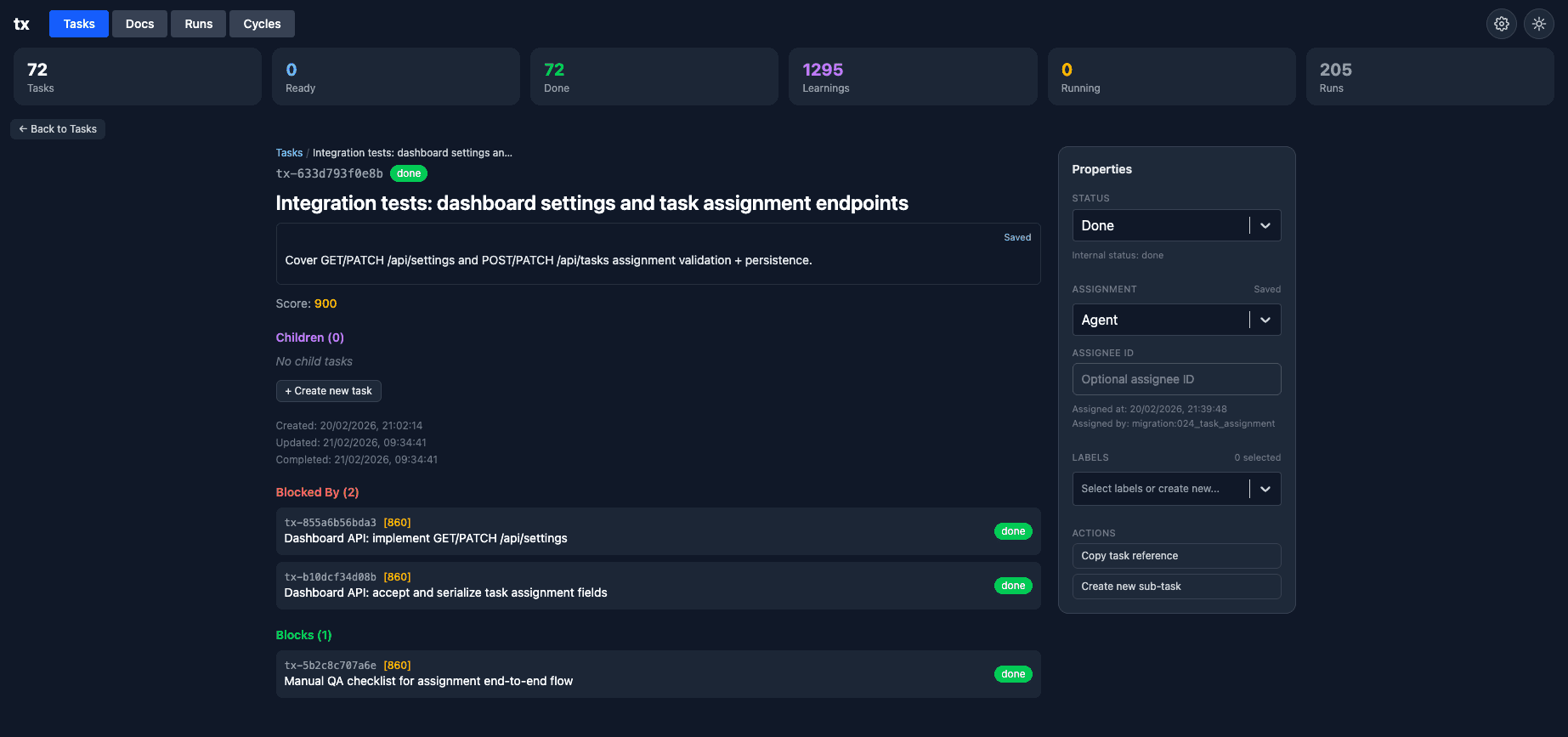
Task: Open the Status dropdown showing Done
Action: tap(1176, 225)
